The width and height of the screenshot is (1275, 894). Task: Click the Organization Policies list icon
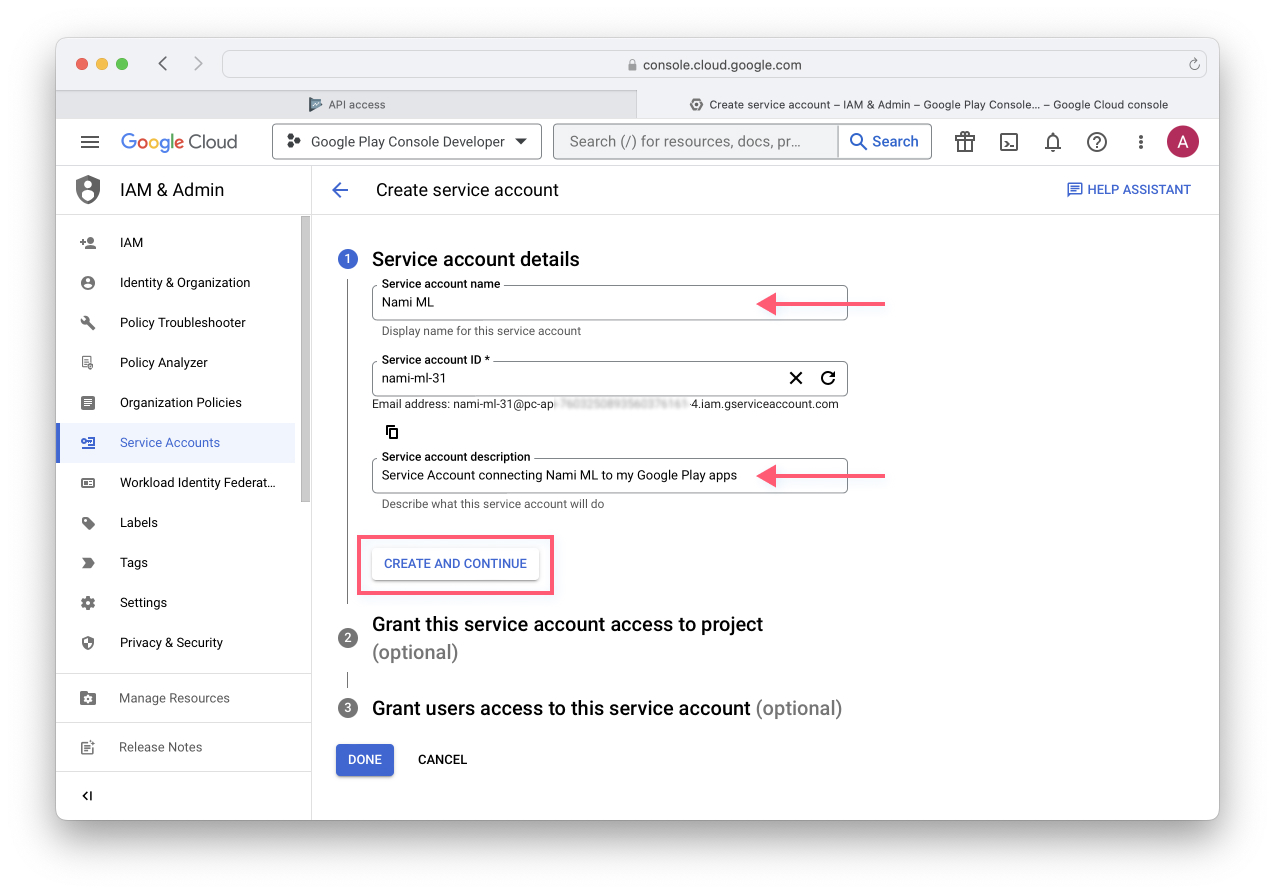pos(88,403)
